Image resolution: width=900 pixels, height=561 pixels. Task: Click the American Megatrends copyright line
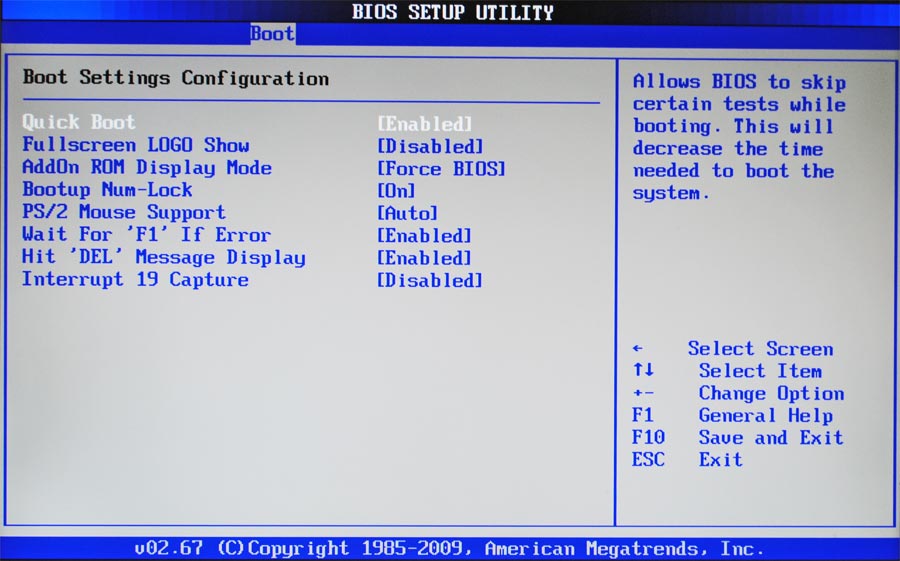(449, 548)
